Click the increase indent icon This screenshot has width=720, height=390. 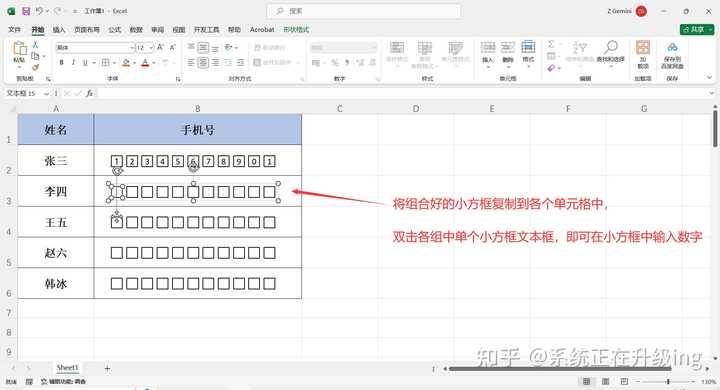tap(240, 62)
